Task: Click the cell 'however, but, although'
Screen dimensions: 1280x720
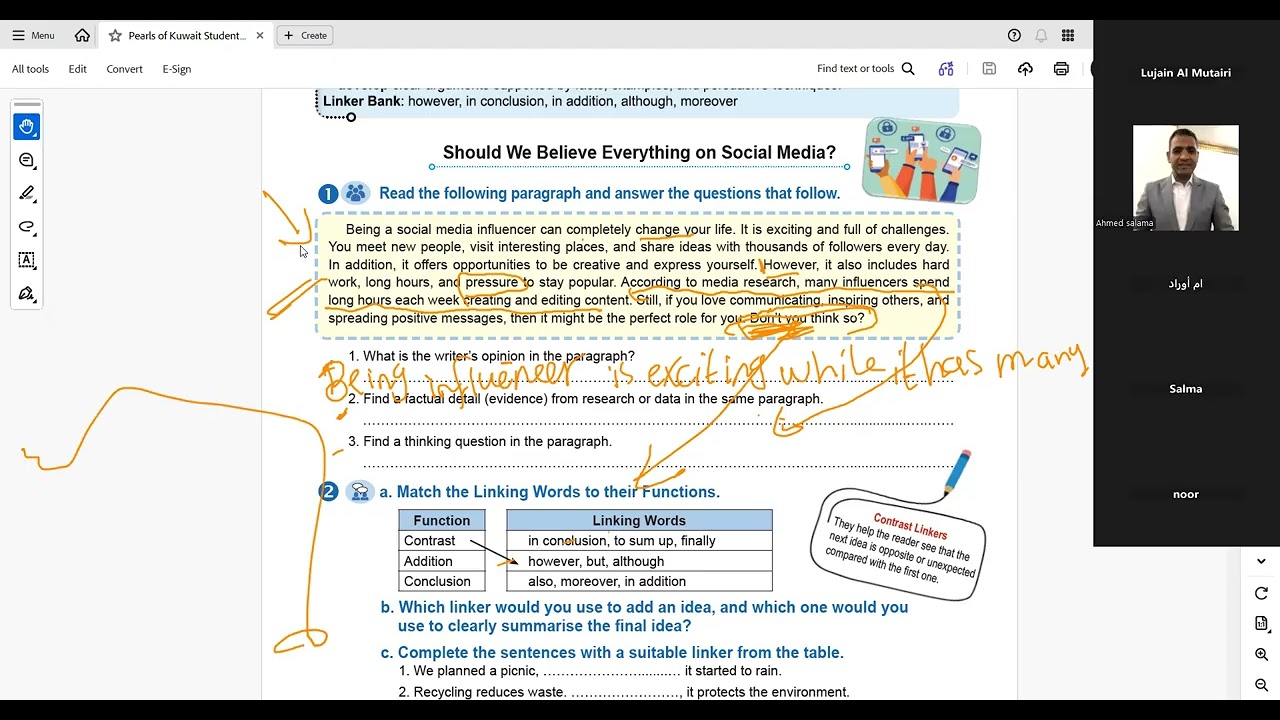Action: point(639,561)
